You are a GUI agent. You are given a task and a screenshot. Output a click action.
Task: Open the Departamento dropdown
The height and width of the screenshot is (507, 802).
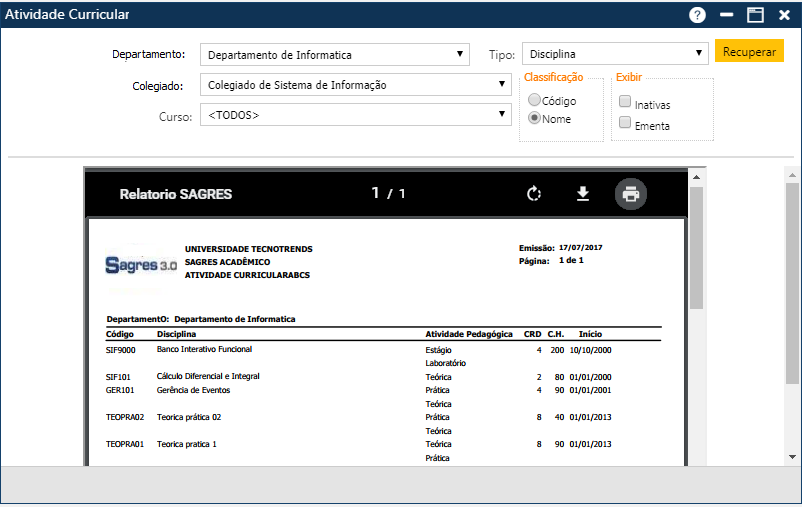pyautogui.click(x=335, y=54)
